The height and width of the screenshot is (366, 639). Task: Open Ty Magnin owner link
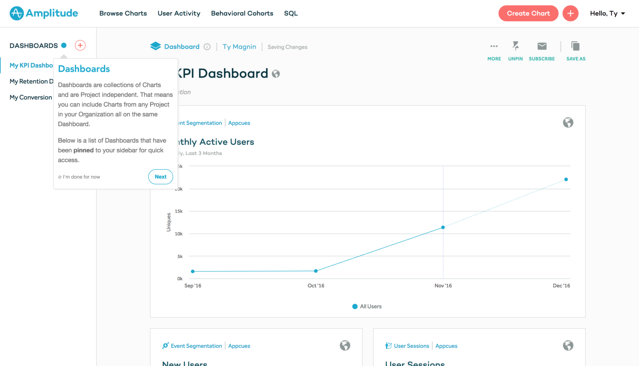[x=239, y=46]
